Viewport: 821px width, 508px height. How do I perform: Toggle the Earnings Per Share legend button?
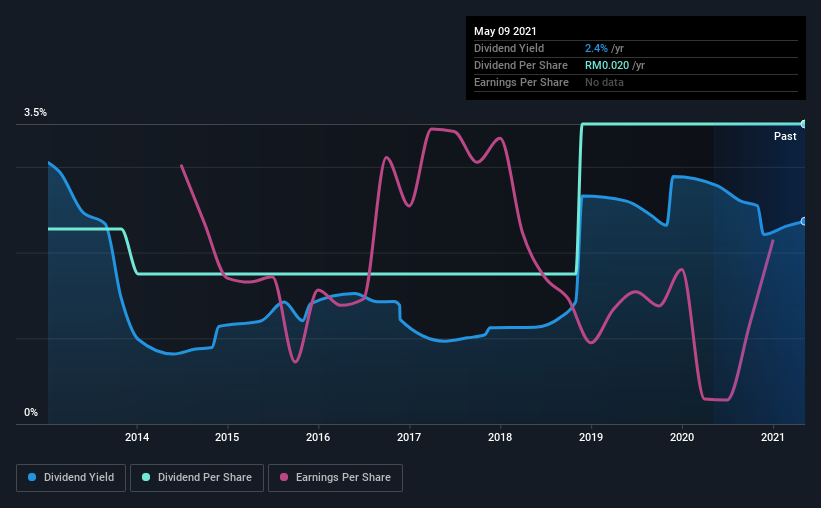335,478
